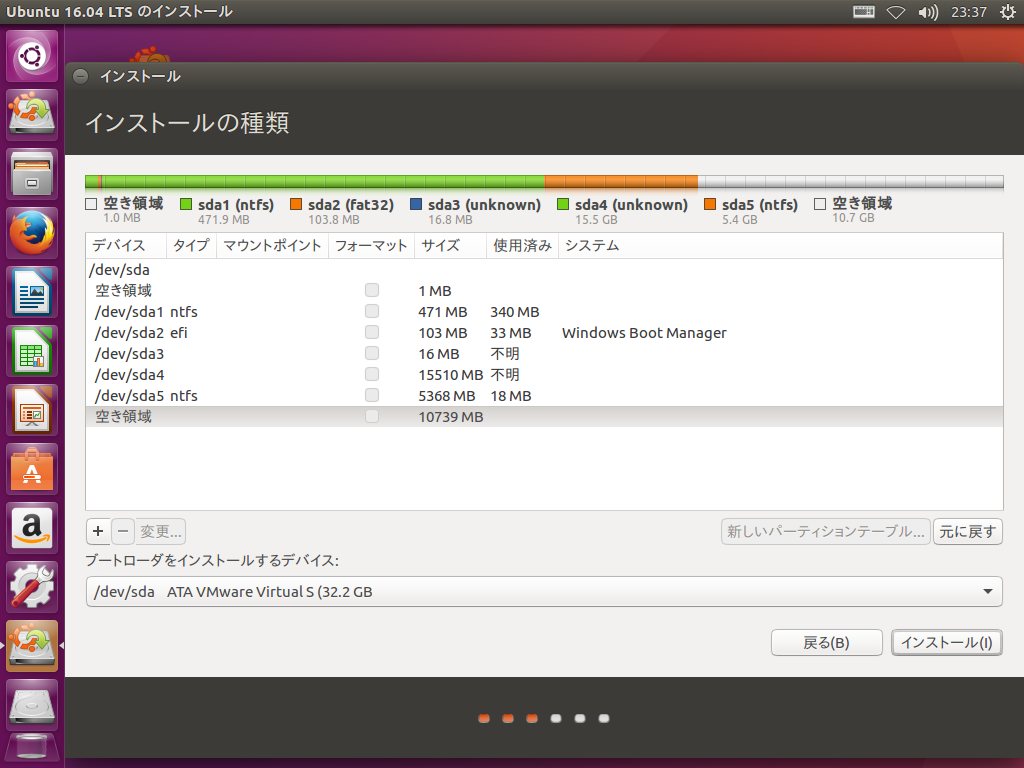Click the sda1 (ntfs) green legend swatch
Viewport: 1024px width, 768px height.
pos(186,204)
